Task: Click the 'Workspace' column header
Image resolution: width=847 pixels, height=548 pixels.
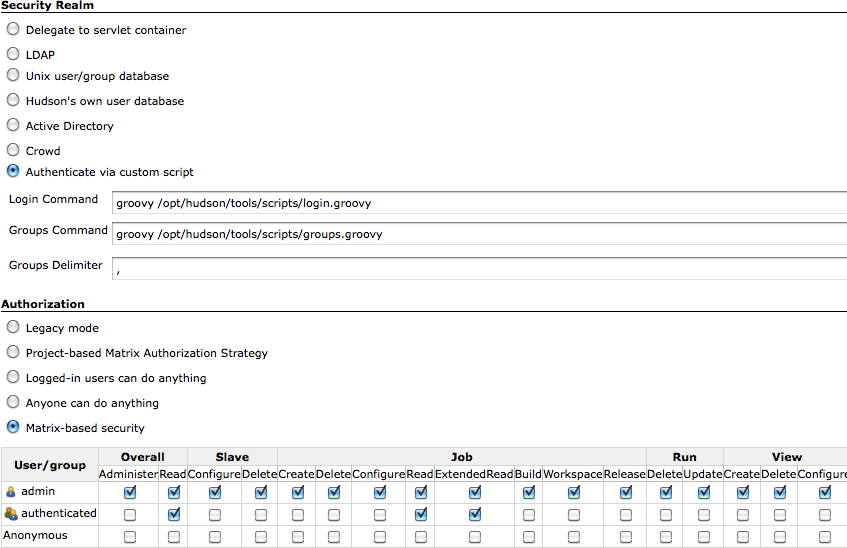Action: 573,474
